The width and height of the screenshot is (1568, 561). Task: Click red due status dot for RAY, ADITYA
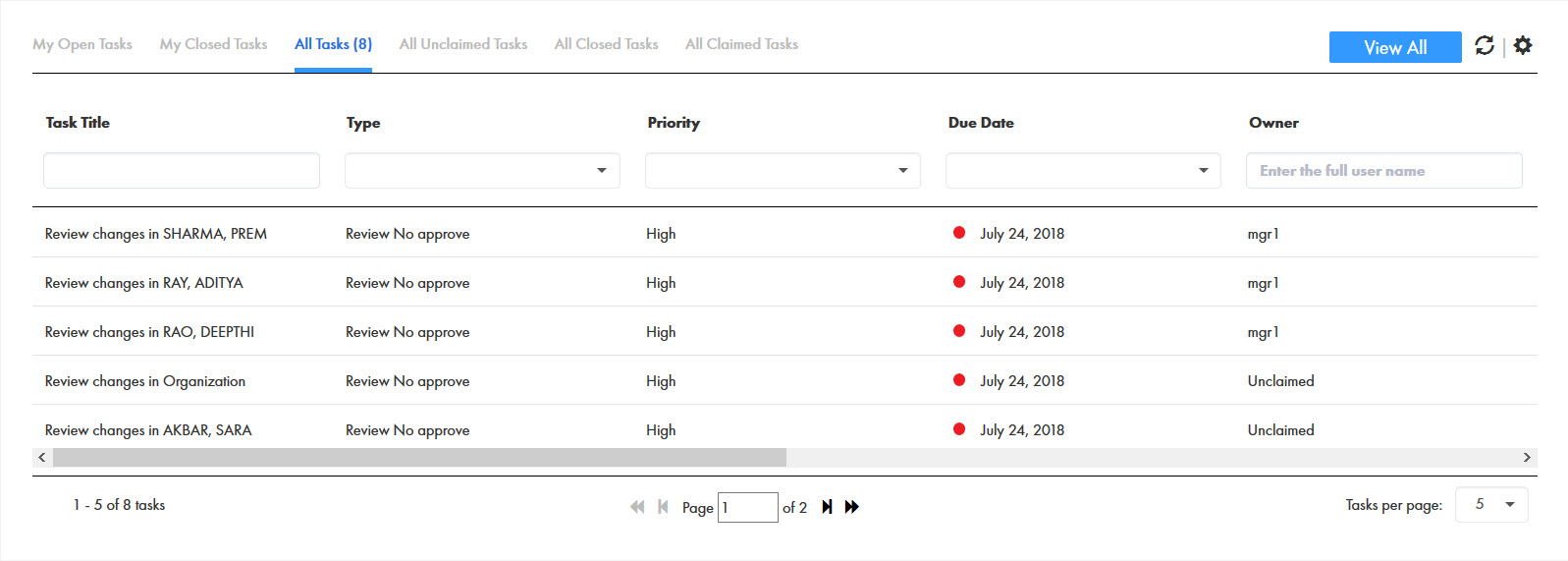click(x=959, y=282)
